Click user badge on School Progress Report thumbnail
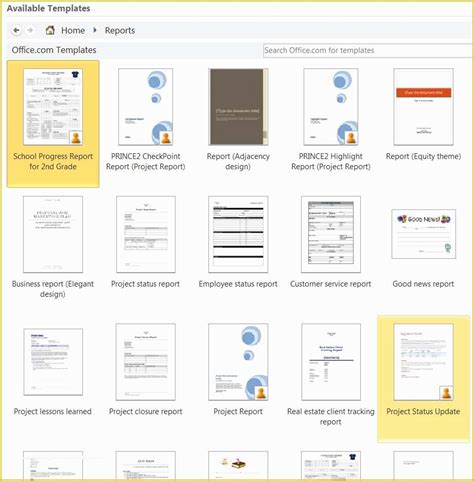474x481 pixels. pos(76,138)
